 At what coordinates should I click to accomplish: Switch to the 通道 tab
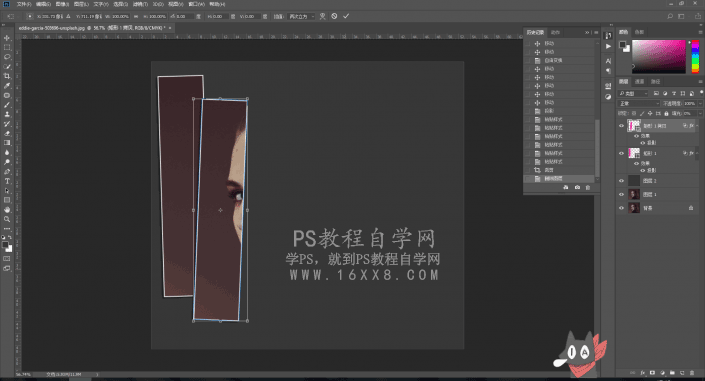pos(639,81)
